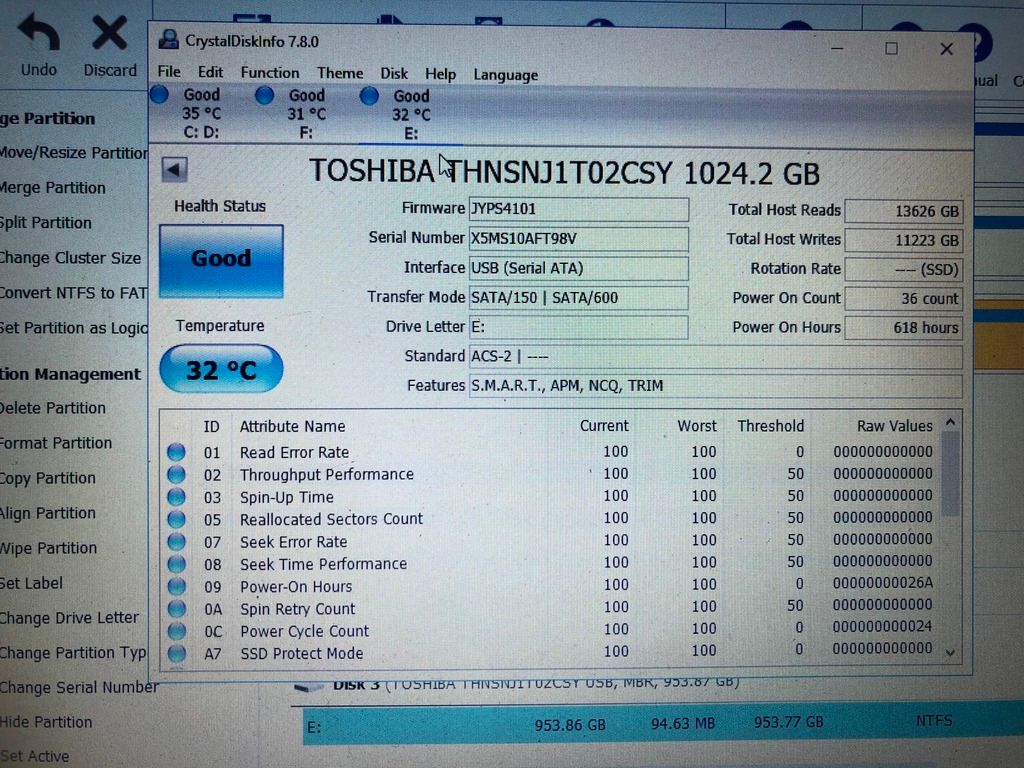
Task: Open the Disk menu
Action: click(x=394, y=74)
